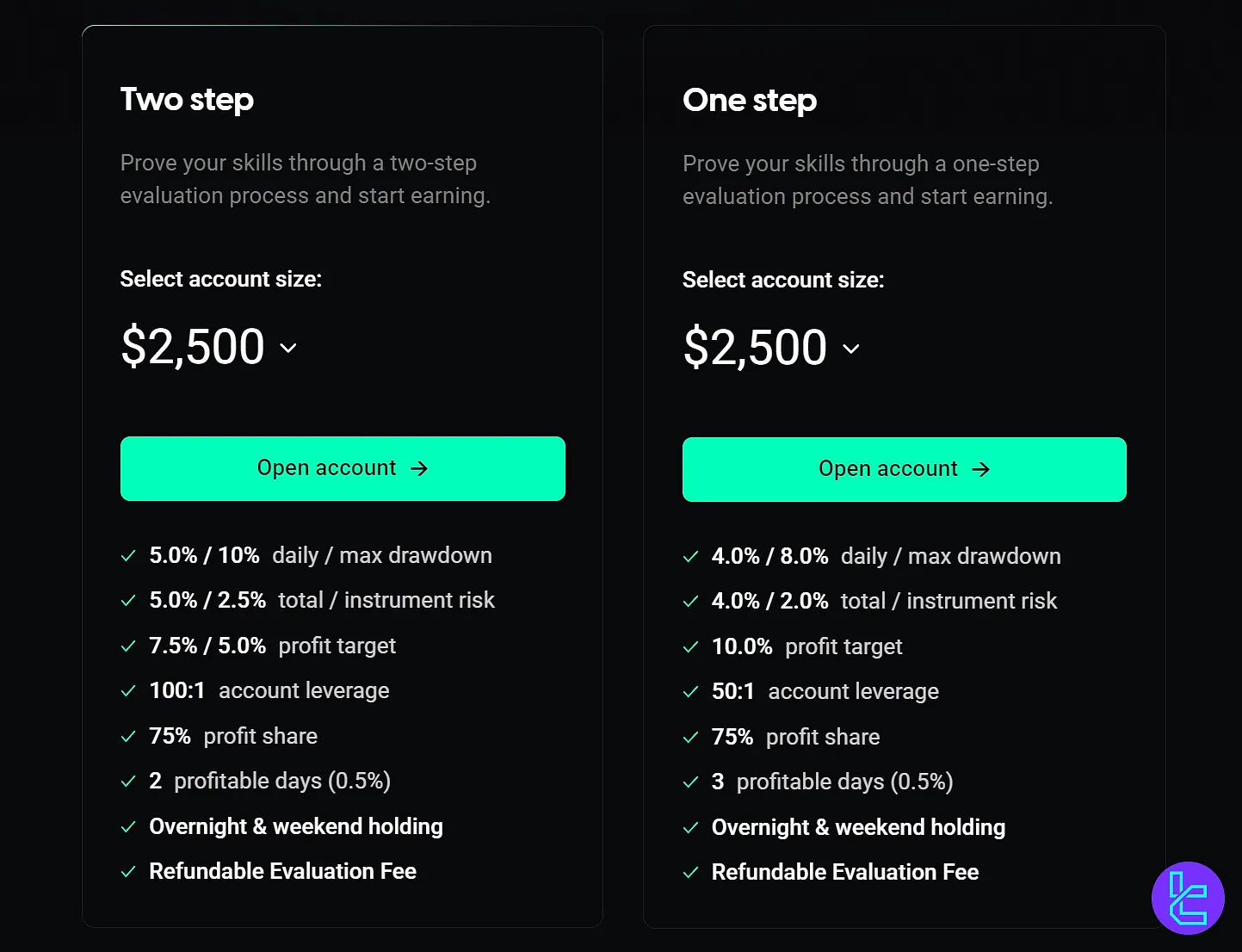Screen dimensions: 1242x952
Task: Click 4.0% / 2.0% total instrument risk item
Action: [884, 602]
